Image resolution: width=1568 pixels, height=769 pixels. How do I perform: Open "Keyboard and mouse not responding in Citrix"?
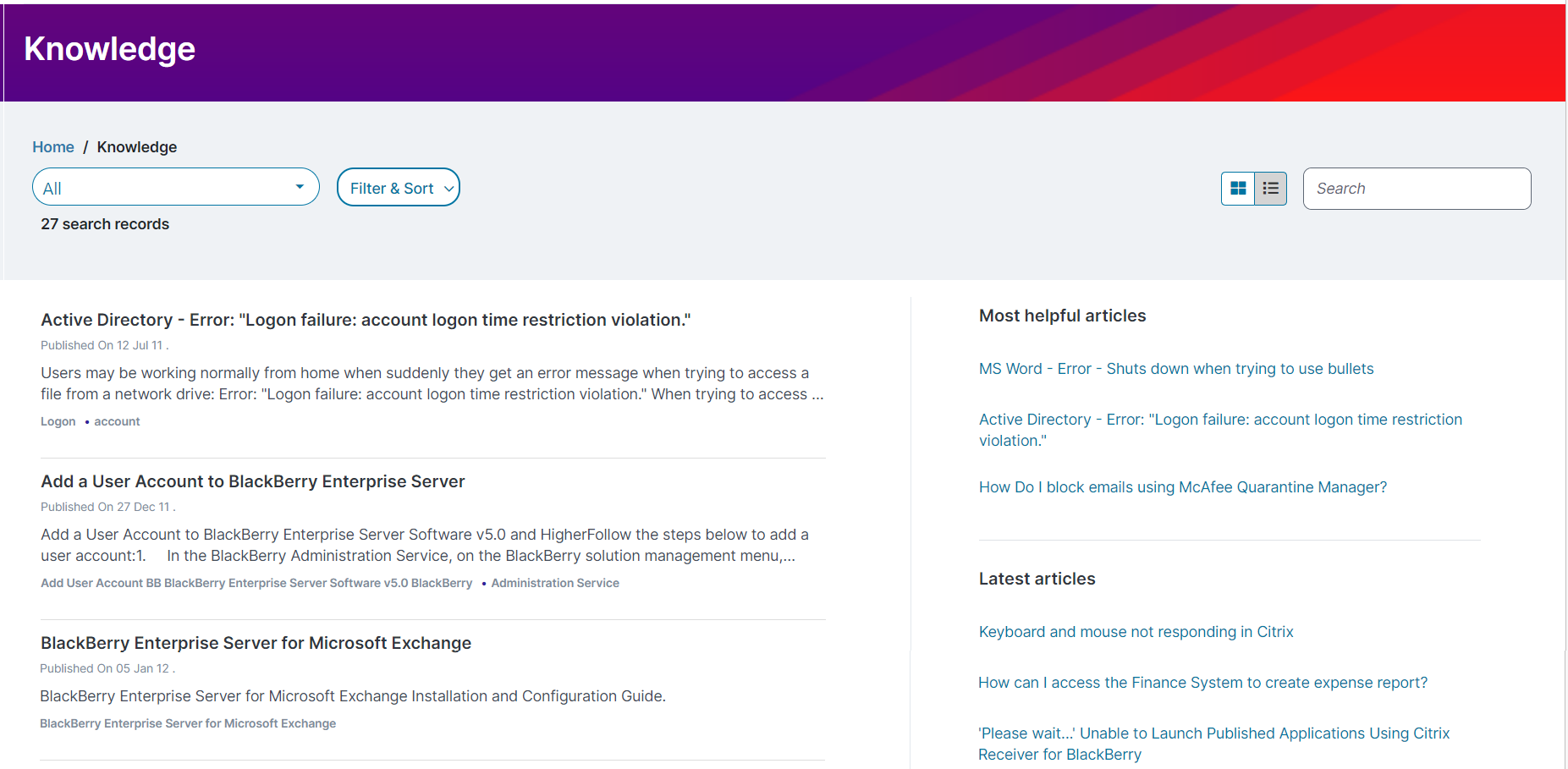[1136, 631]
